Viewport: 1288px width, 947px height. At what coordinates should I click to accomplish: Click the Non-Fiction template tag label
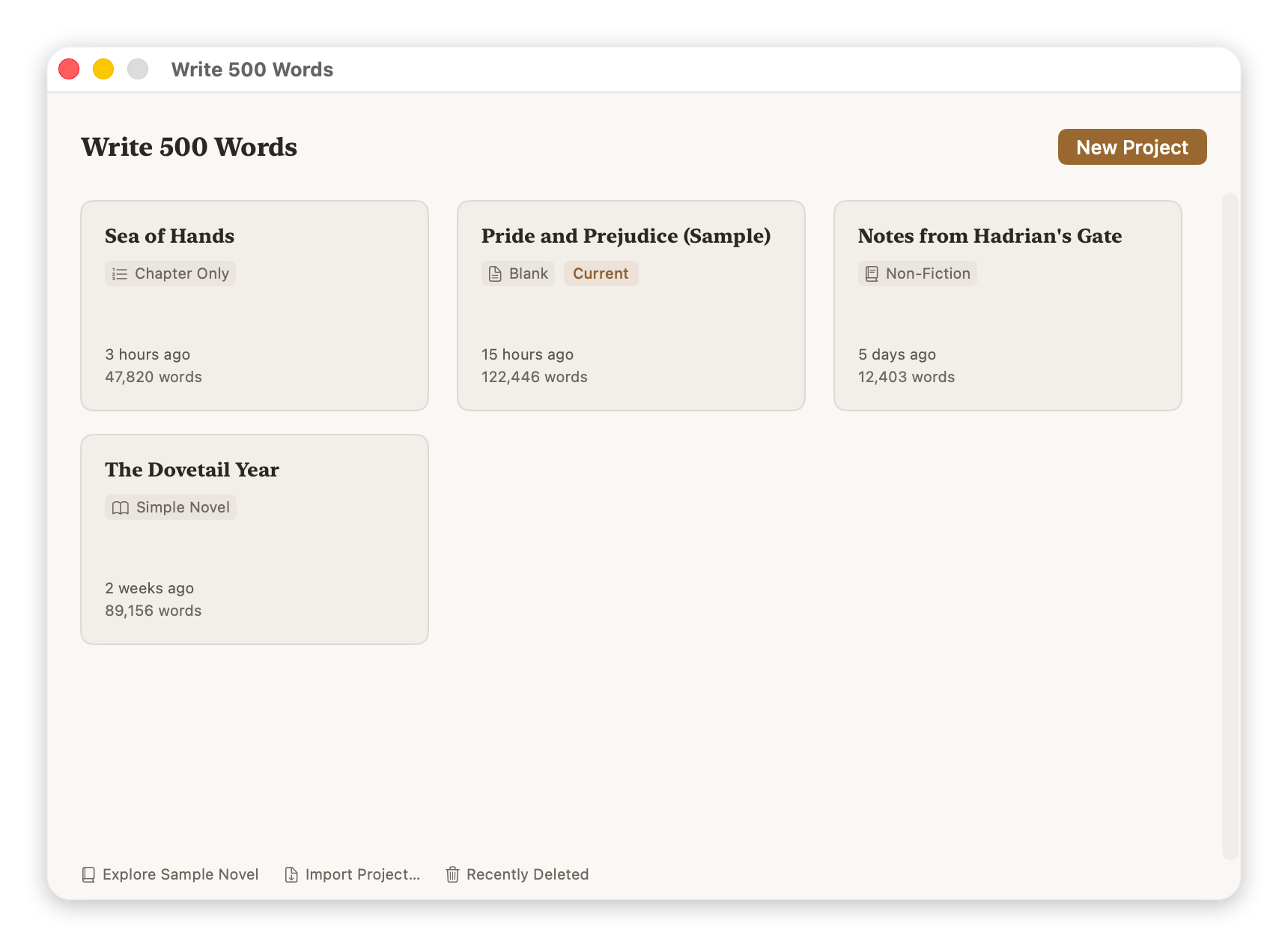tap(928, 273)
